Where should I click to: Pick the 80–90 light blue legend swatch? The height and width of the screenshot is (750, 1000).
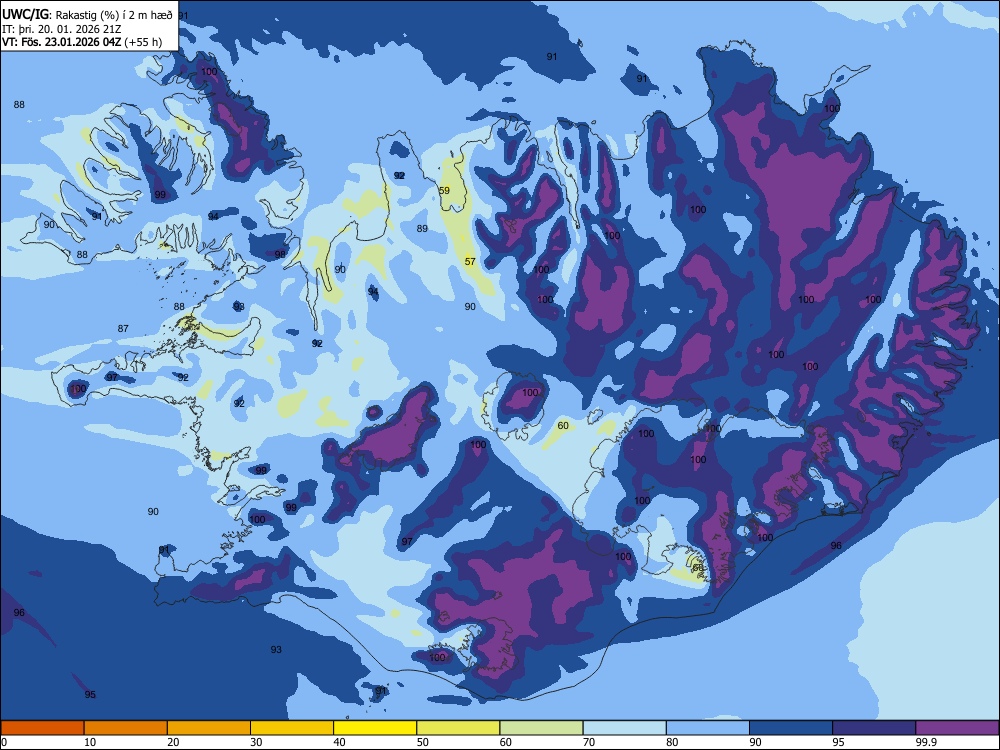point(708,728)
